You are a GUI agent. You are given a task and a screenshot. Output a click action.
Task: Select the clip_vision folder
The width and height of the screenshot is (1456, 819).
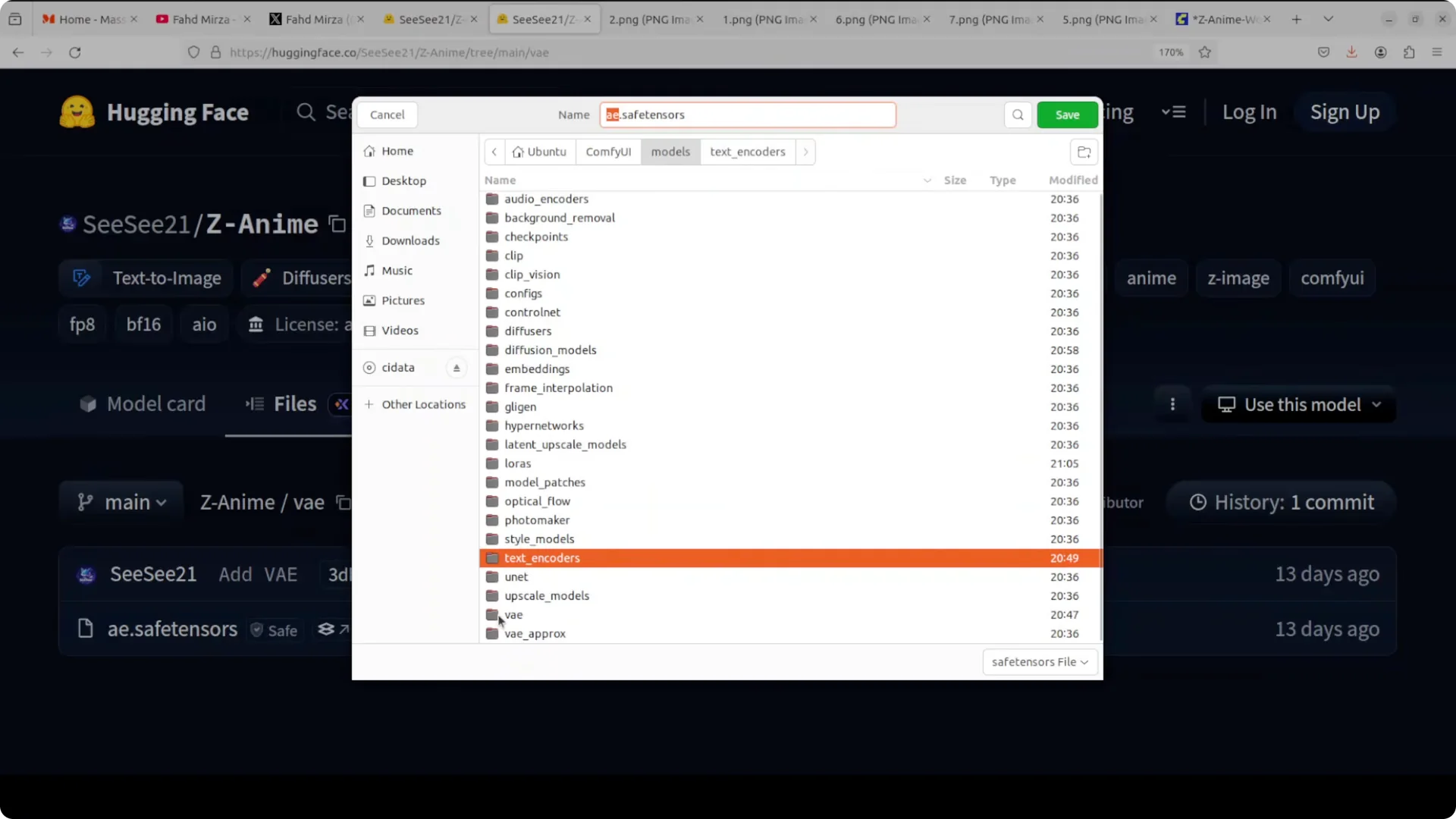click(790, 275)
